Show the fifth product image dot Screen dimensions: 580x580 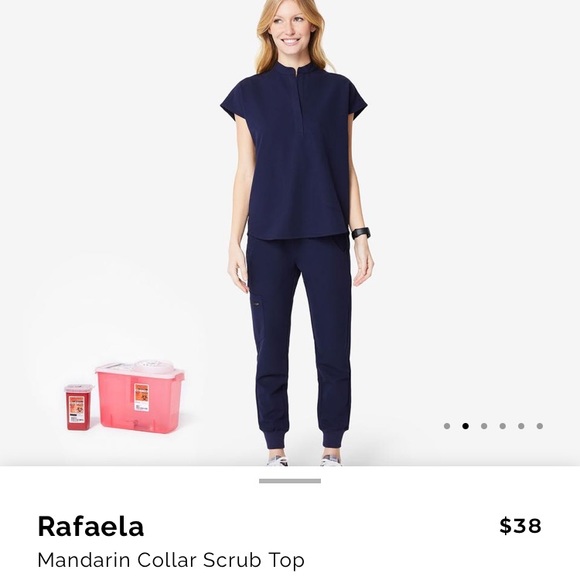[x=521, y=426]
